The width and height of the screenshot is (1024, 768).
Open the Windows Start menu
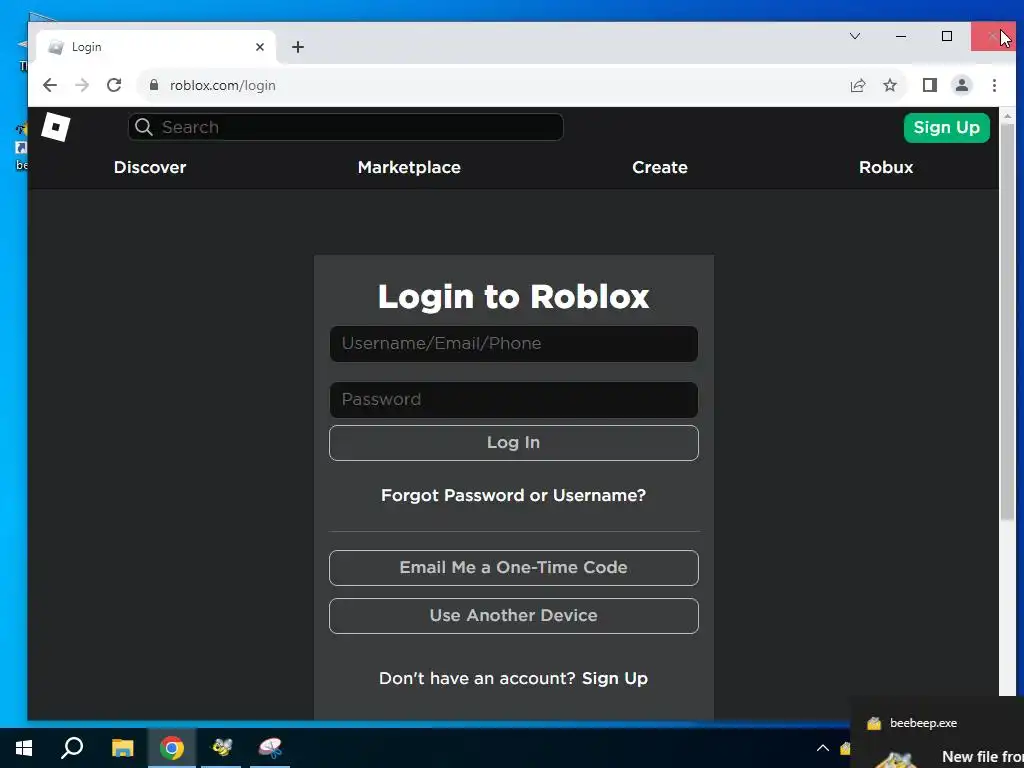tap(24, 748)
